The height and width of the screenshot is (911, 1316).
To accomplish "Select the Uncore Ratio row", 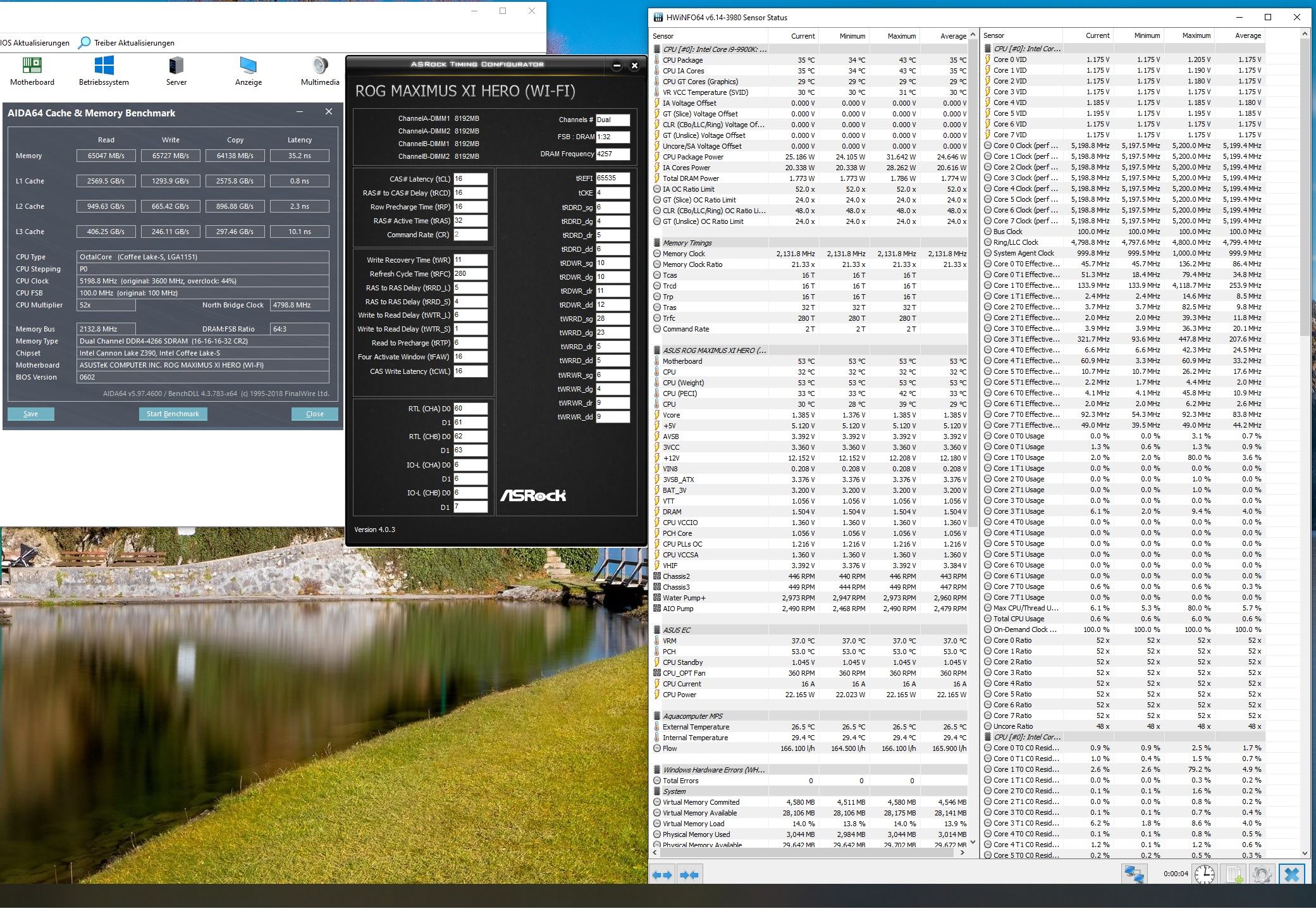I will tap(1124, 726).
